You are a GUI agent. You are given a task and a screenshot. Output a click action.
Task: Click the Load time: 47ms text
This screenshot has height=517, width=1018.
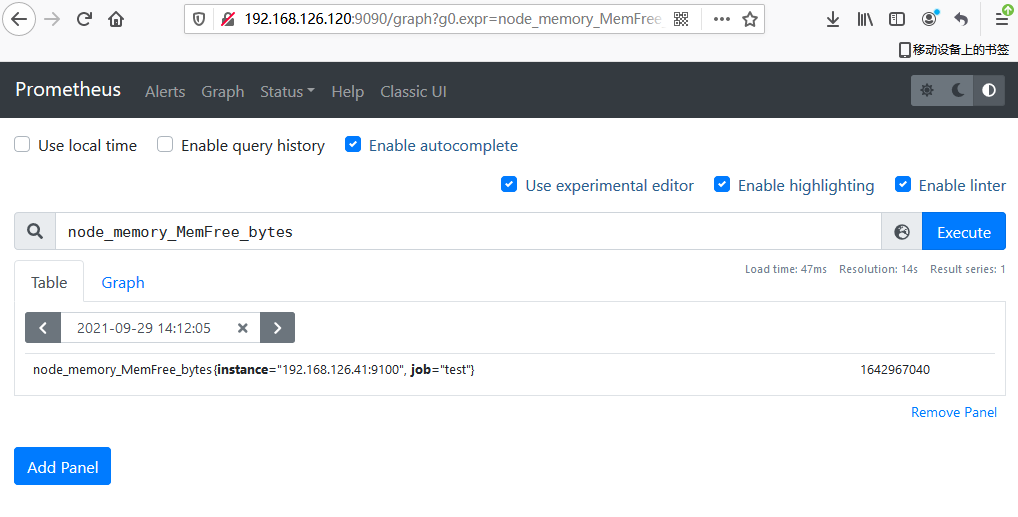click(x=786, y=269)
